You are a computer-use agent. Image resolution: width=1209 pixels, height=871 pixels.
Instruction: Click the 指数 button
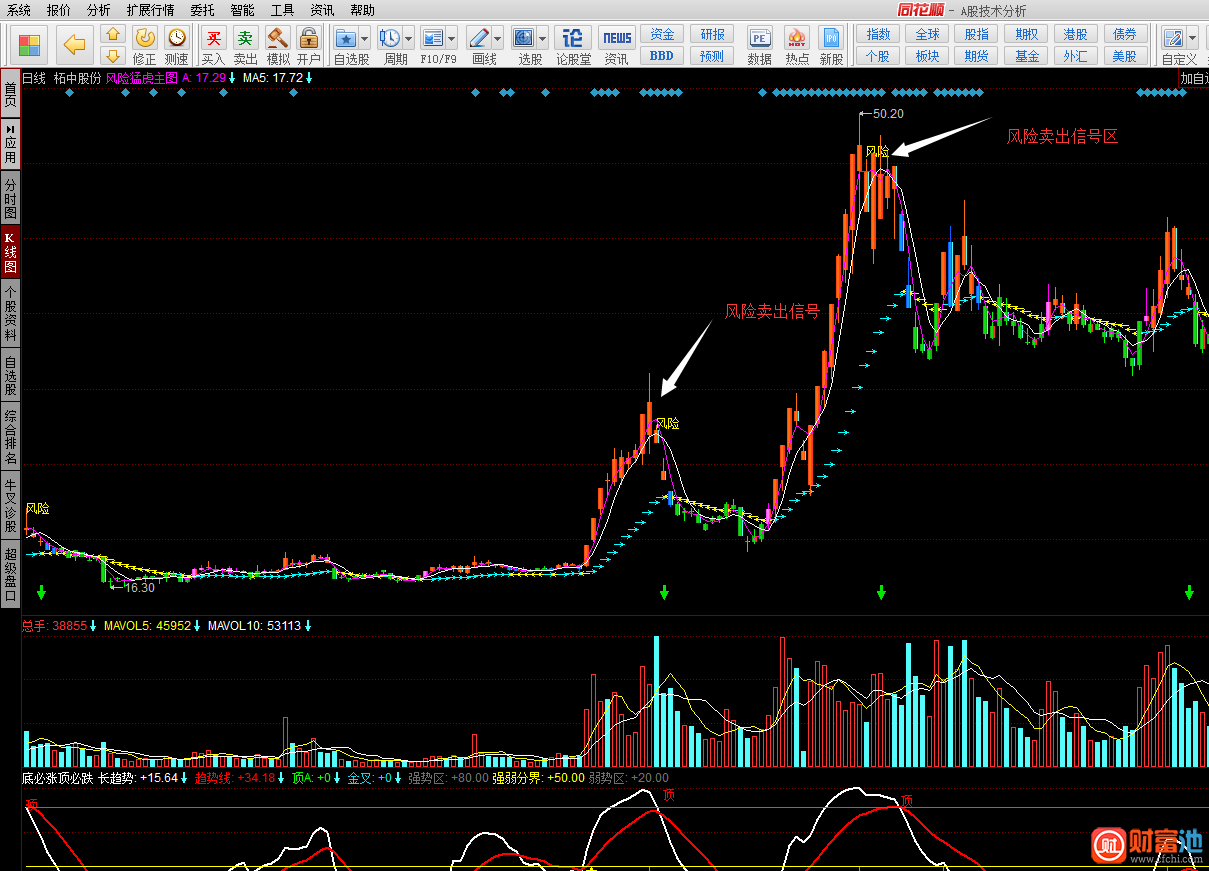(878, 34)
